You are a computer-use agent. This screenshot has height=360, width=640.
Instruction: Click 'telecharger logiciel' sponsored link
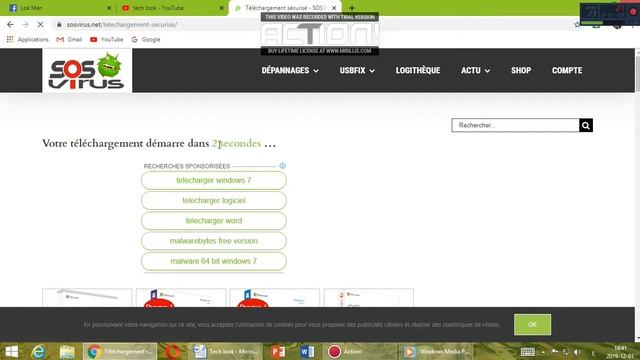[213, 200]
